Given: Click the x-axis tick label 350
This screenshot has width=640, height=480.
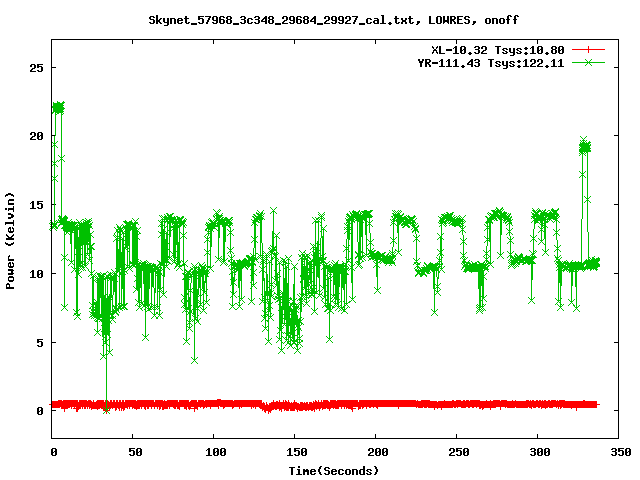Looking at the screenshot, I should point(620,452).
